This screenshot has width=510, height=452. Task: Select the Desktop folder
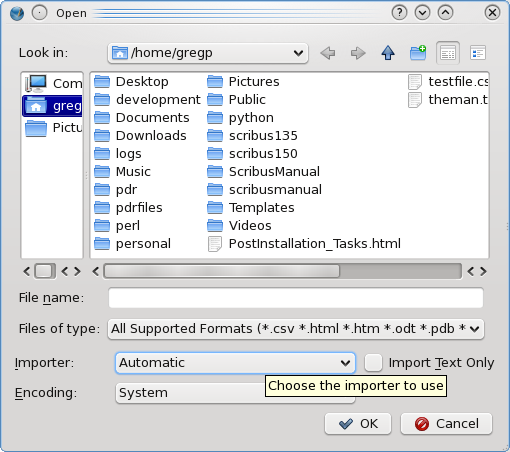131,82
